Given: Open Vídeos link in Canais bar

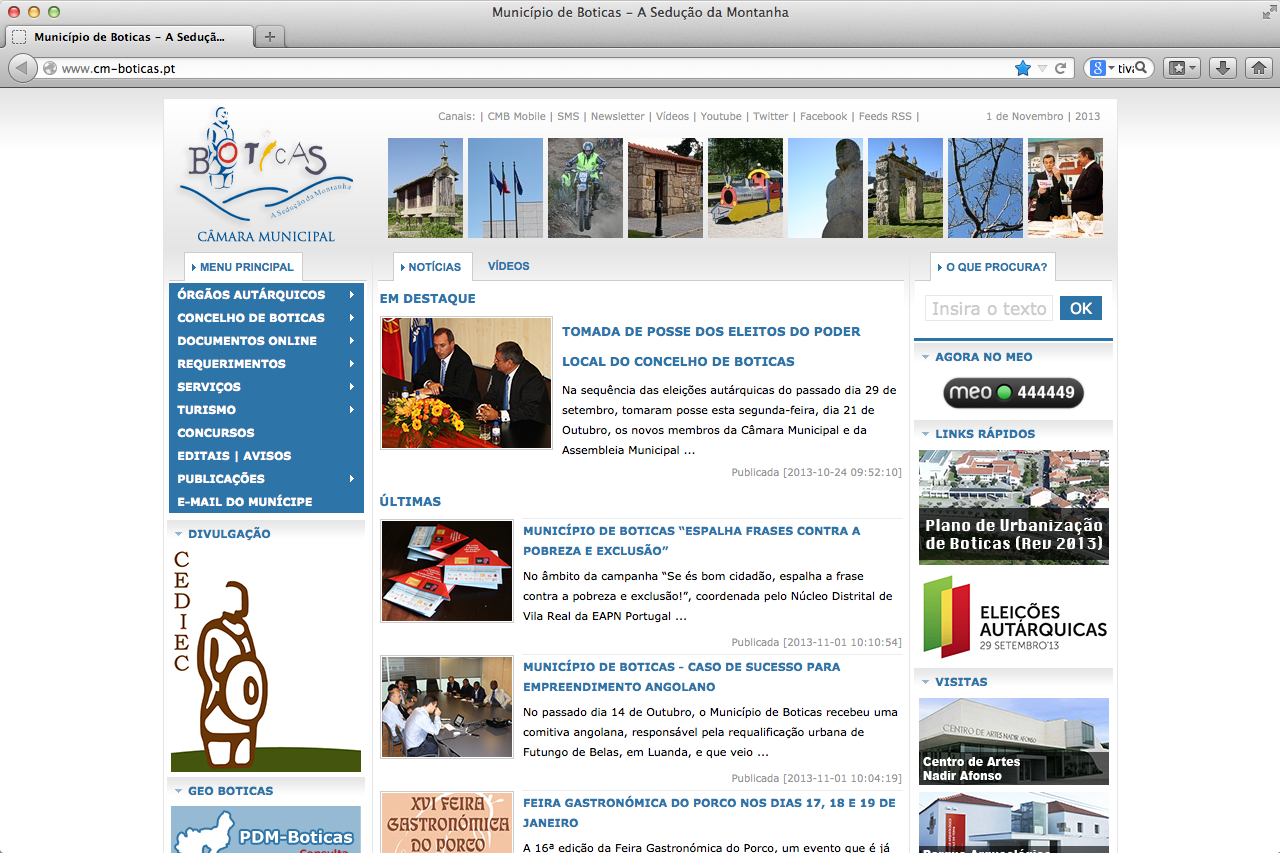Looking at the screenshot, I should tap(672, 116).
